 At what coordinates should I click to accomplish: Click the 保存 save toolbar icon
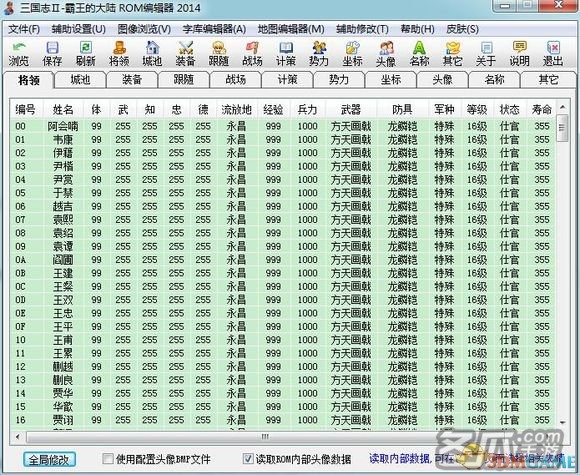(x=52, y=54)
